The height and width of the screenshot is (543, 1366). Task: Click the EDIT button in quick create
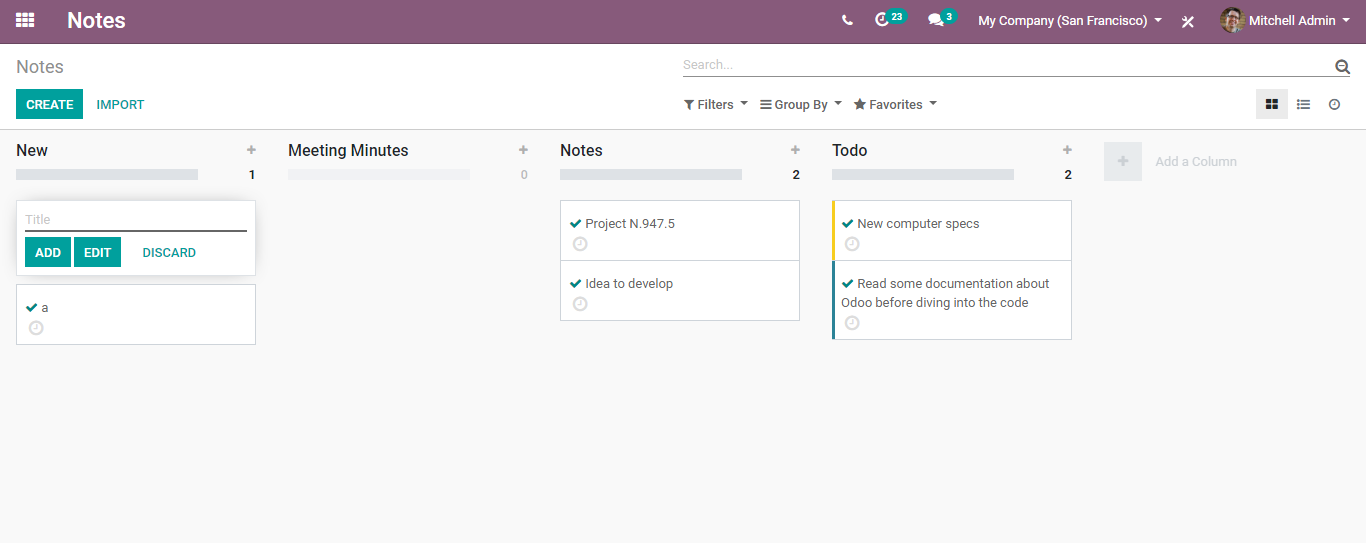pyautogui.click(x=97, y=252)
